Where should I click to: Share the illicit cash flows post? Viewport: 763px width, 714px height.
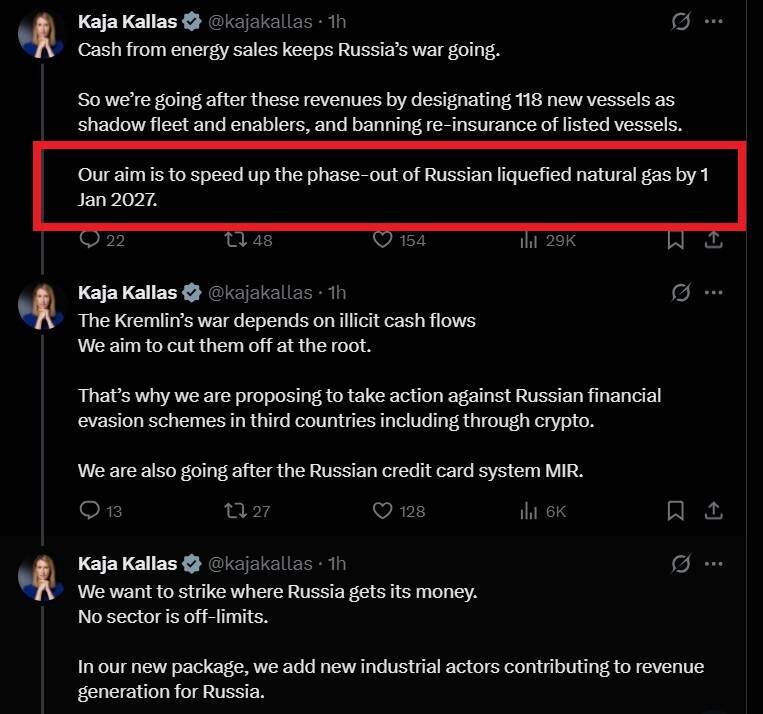(714, 511)
